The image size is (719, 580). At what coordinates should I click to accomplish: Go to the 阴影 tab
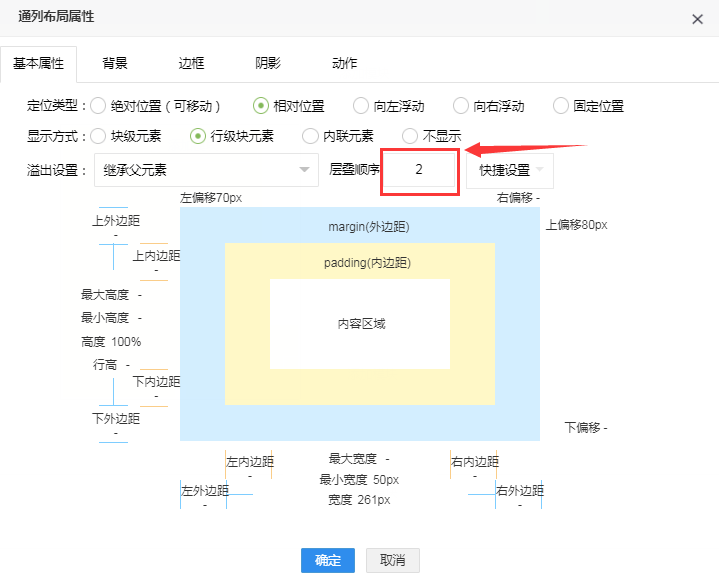pyautogui.click(x=268, y=63)
